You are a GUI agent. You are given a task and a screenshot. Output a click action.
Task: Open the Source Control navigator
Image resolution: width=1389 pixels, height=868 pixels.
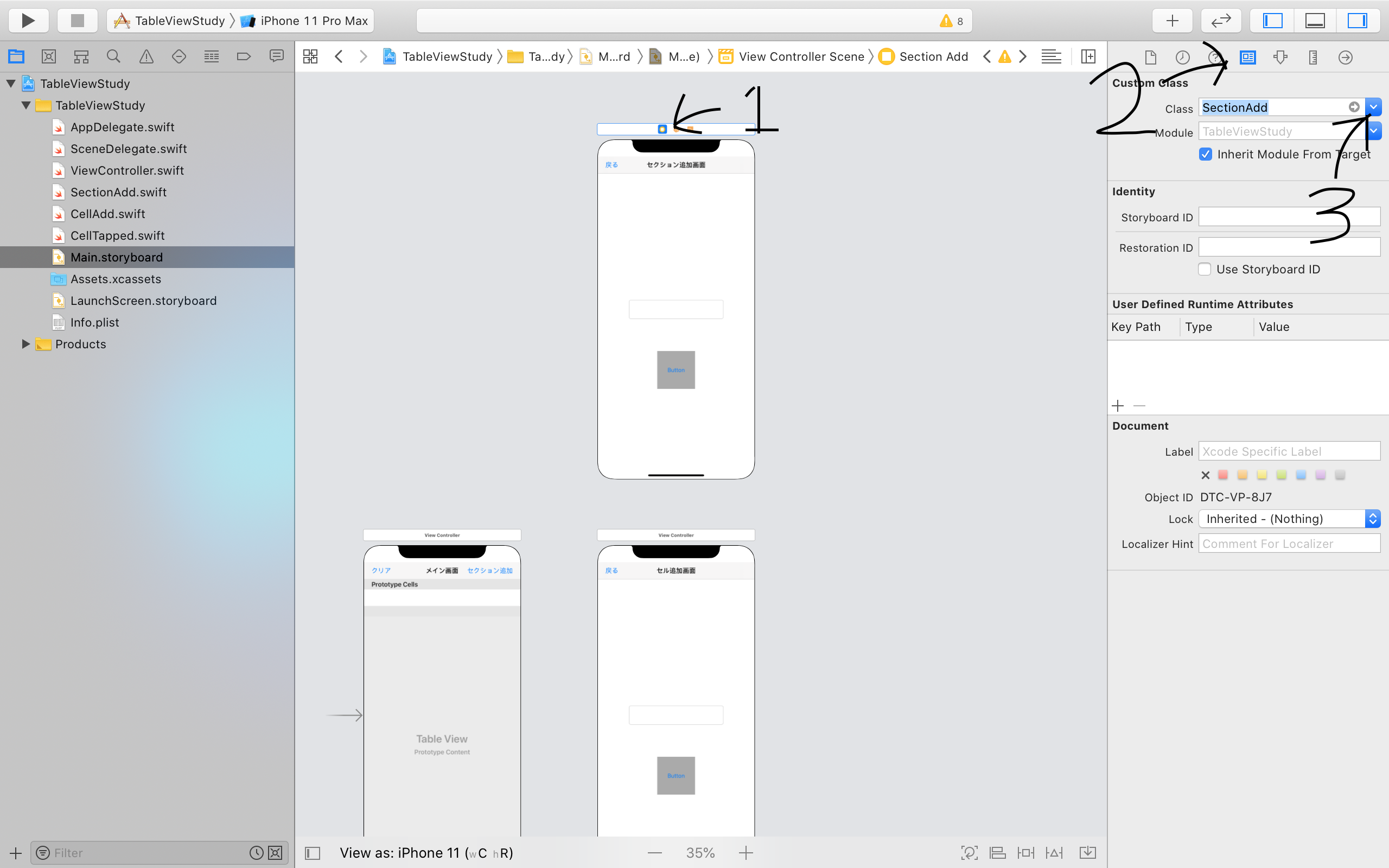coord(49,56)
